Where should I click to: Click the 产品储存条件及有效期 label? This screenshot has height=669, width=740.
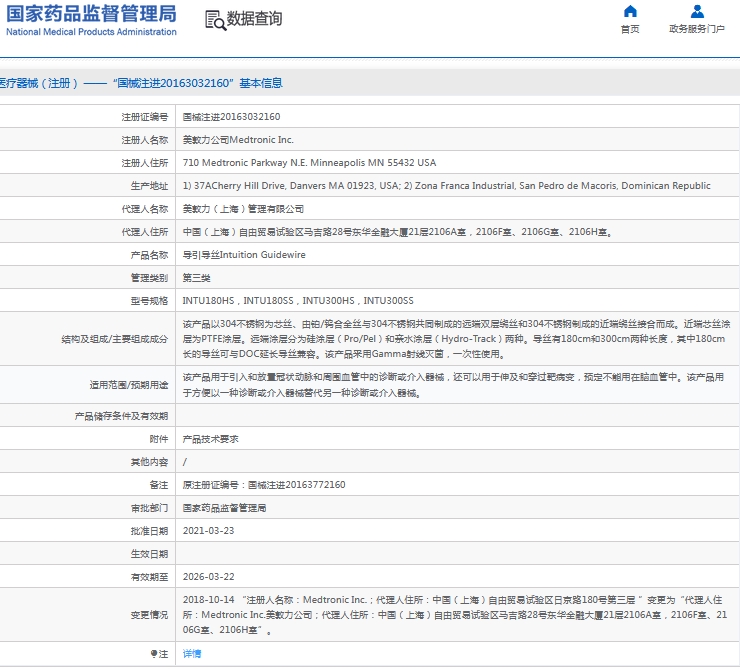click(x=121, y=416)
